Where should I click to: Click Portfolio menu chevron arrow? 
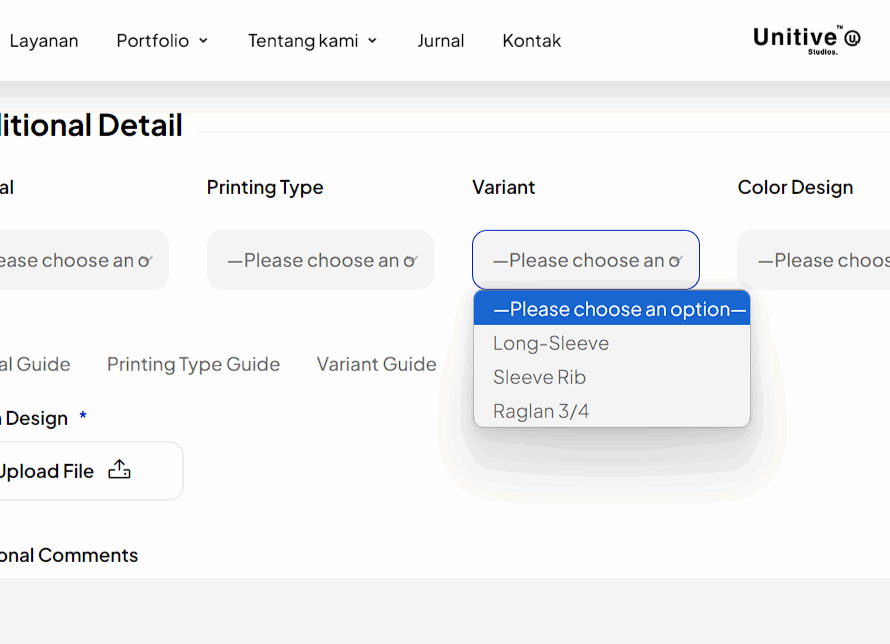(x=203, y=41)
